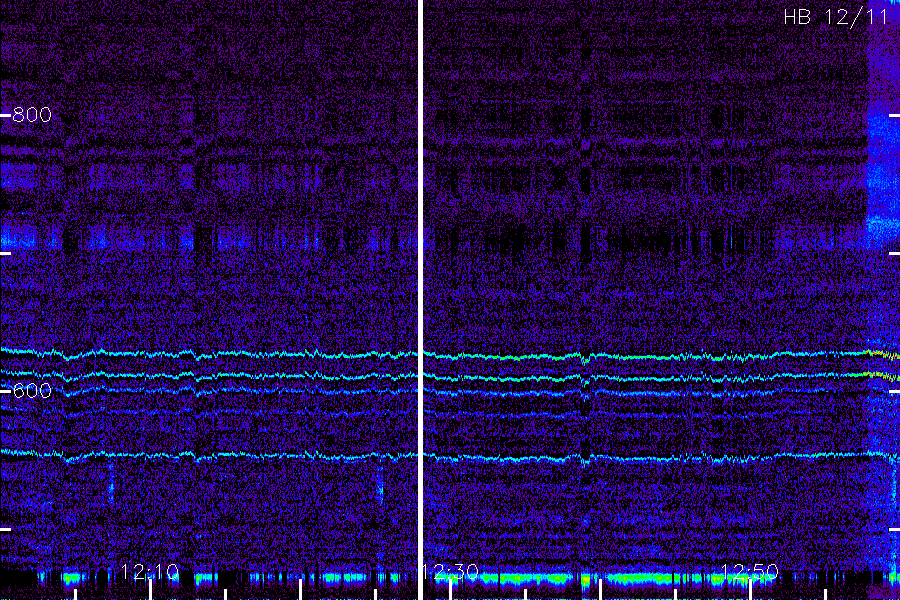Click the 12:10 time axis label
Viewport: 900px width, 600px height.
click(150, 571)
